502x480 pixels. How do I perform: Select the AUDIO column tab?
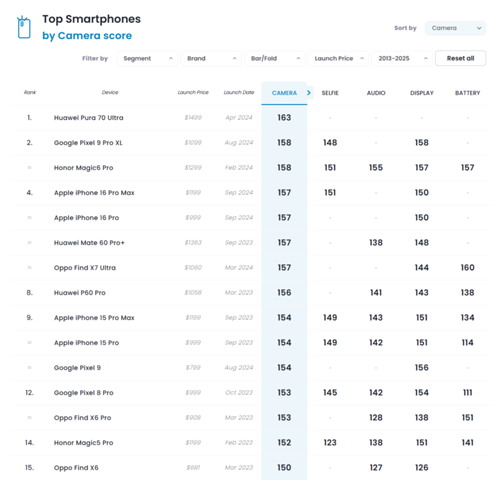[x=376, y=93]
